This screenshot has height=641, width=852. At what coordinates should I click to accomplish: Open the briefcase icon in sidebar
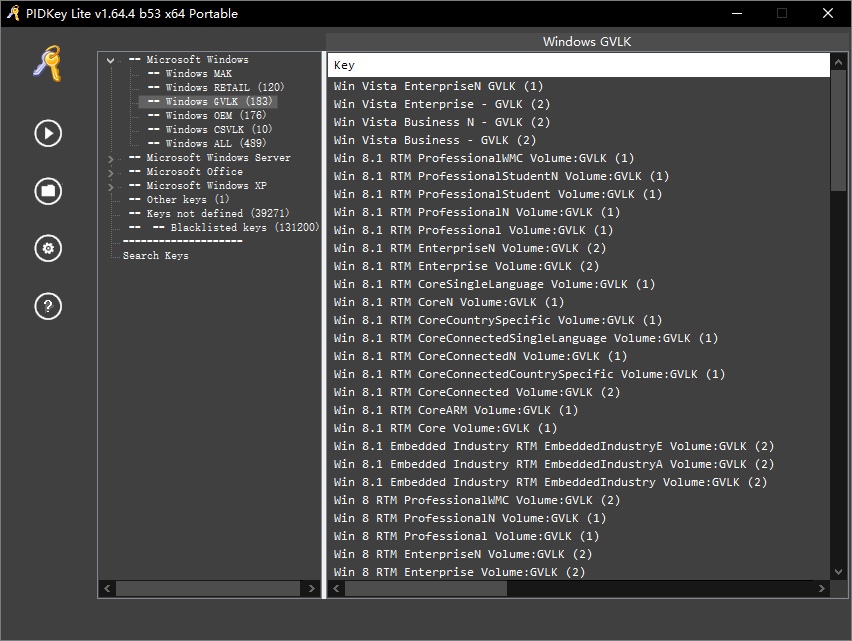[x=48, y=191]
